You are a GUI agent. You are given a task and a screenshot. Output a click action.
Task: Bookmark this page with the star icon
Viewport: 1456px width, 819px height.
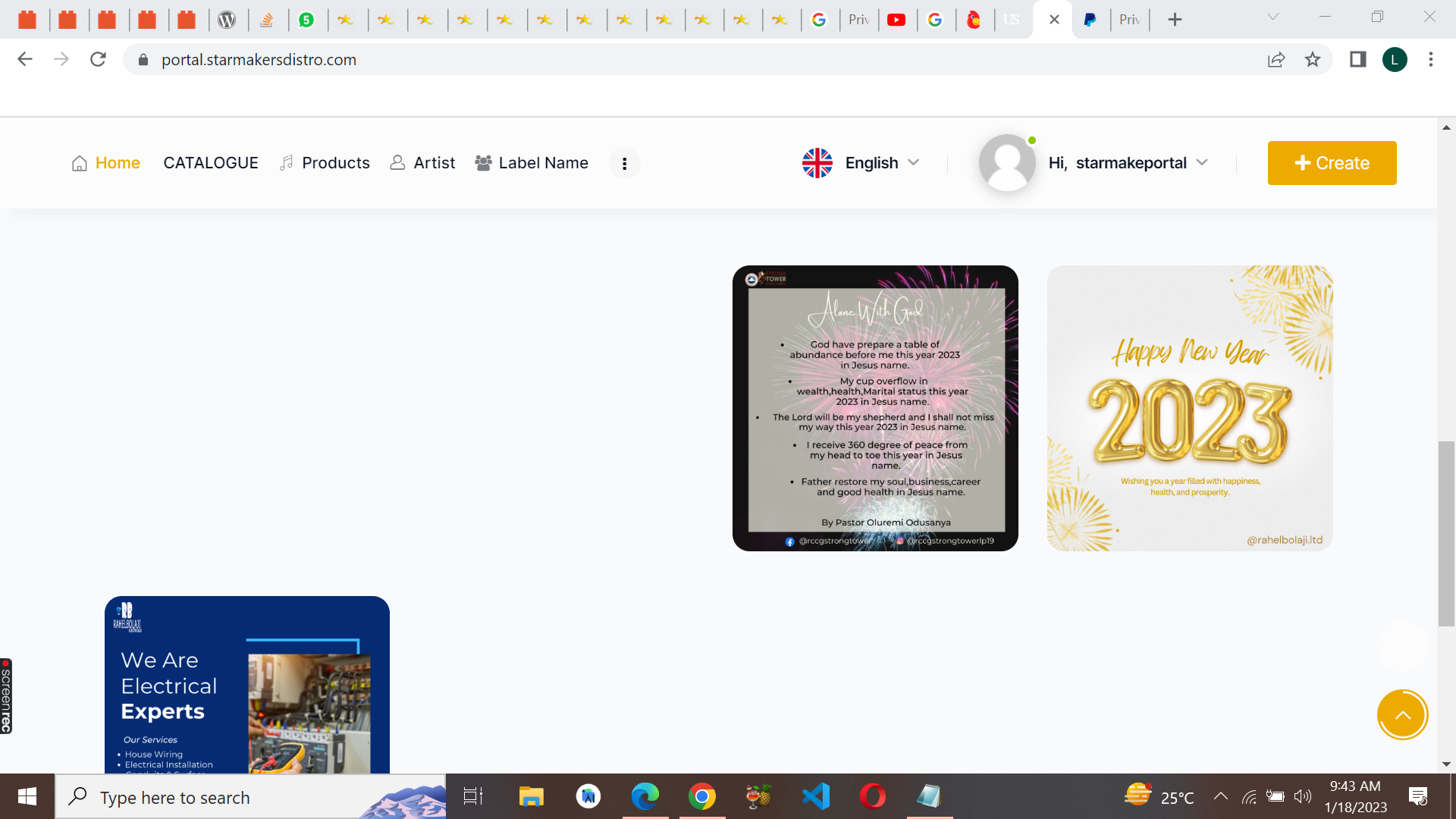(1313, 59)
